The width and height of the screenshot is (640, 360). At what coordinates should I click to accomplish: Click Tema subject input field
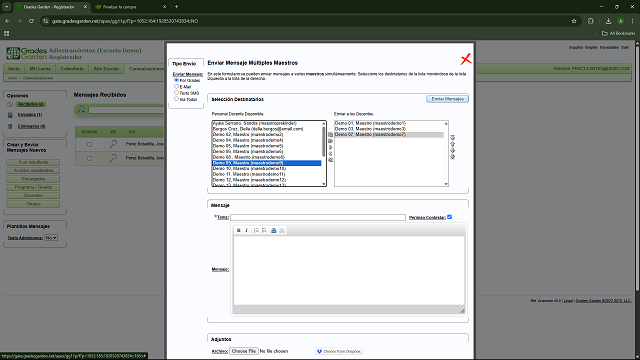point(318,218)
